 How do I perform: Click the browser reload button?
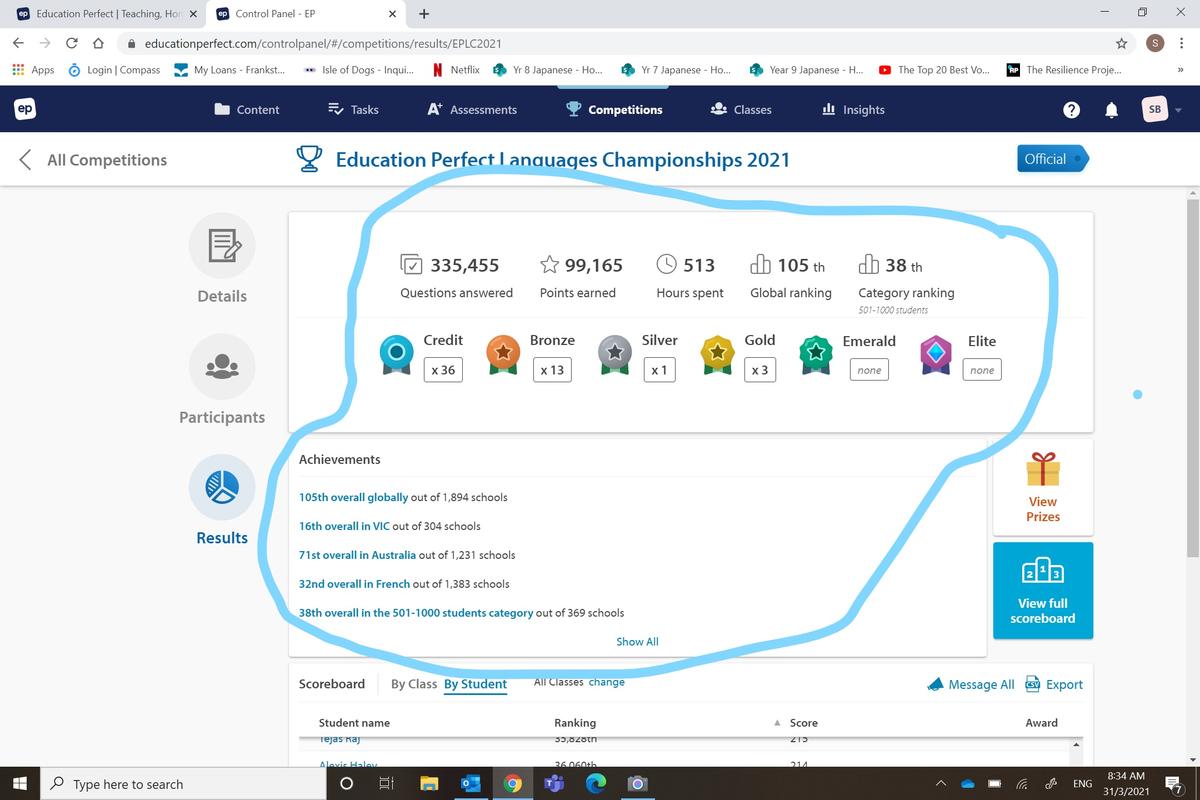(x=72, y=43)
